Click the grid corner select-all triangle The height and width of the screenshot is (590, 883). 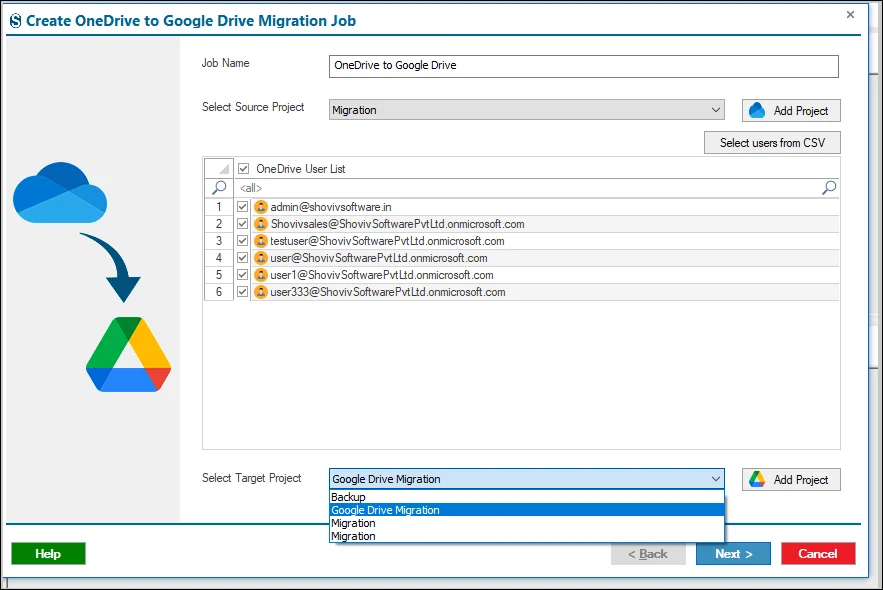pos(219,168)
